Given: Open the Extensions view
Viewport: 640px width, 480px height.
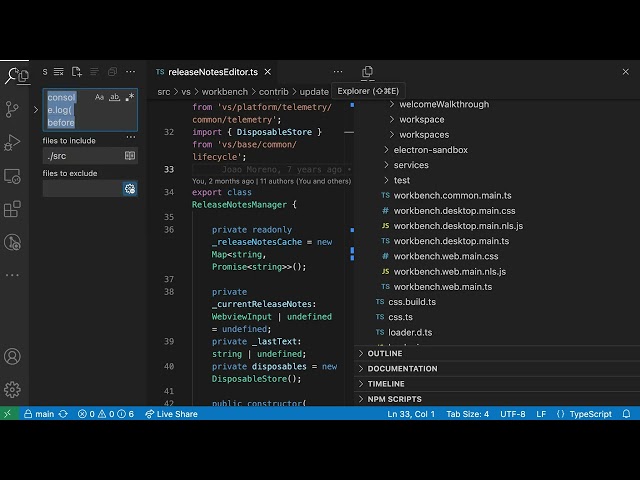Looking at the screenshot, I should (12, 209).
